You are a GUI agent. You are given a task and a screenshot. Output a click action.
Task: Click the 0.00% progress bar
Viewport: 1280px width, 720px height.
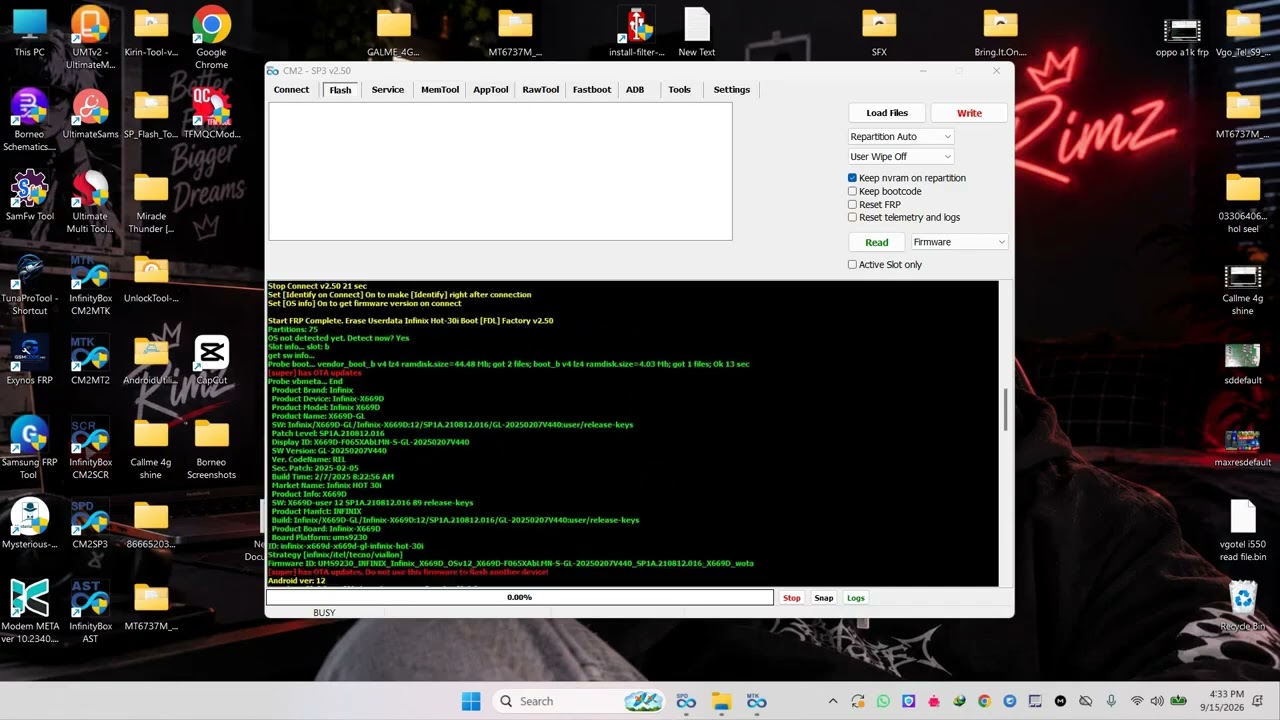[x=520, y=598]
